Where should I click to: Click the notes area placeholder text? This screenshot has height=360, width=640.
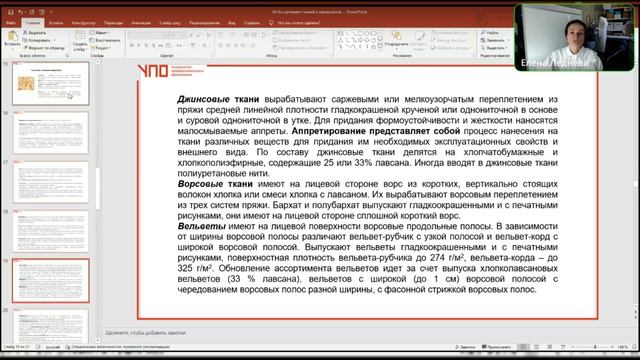pyautogui.click(x=145, y=333)
